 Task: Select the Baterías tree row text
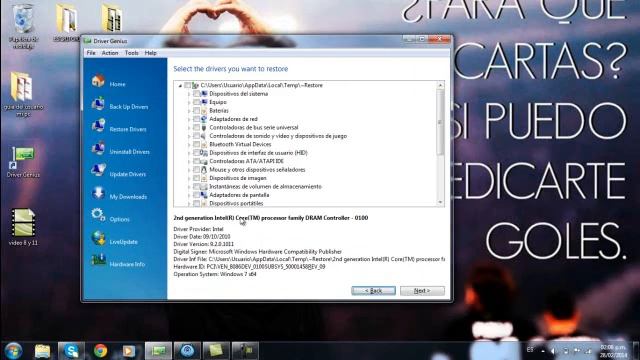(219, 111)
